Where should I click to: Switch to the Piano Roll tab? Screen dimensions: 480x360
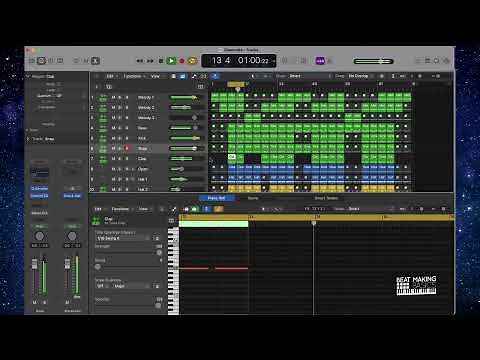pyautogui.click(x=217, y=198)
